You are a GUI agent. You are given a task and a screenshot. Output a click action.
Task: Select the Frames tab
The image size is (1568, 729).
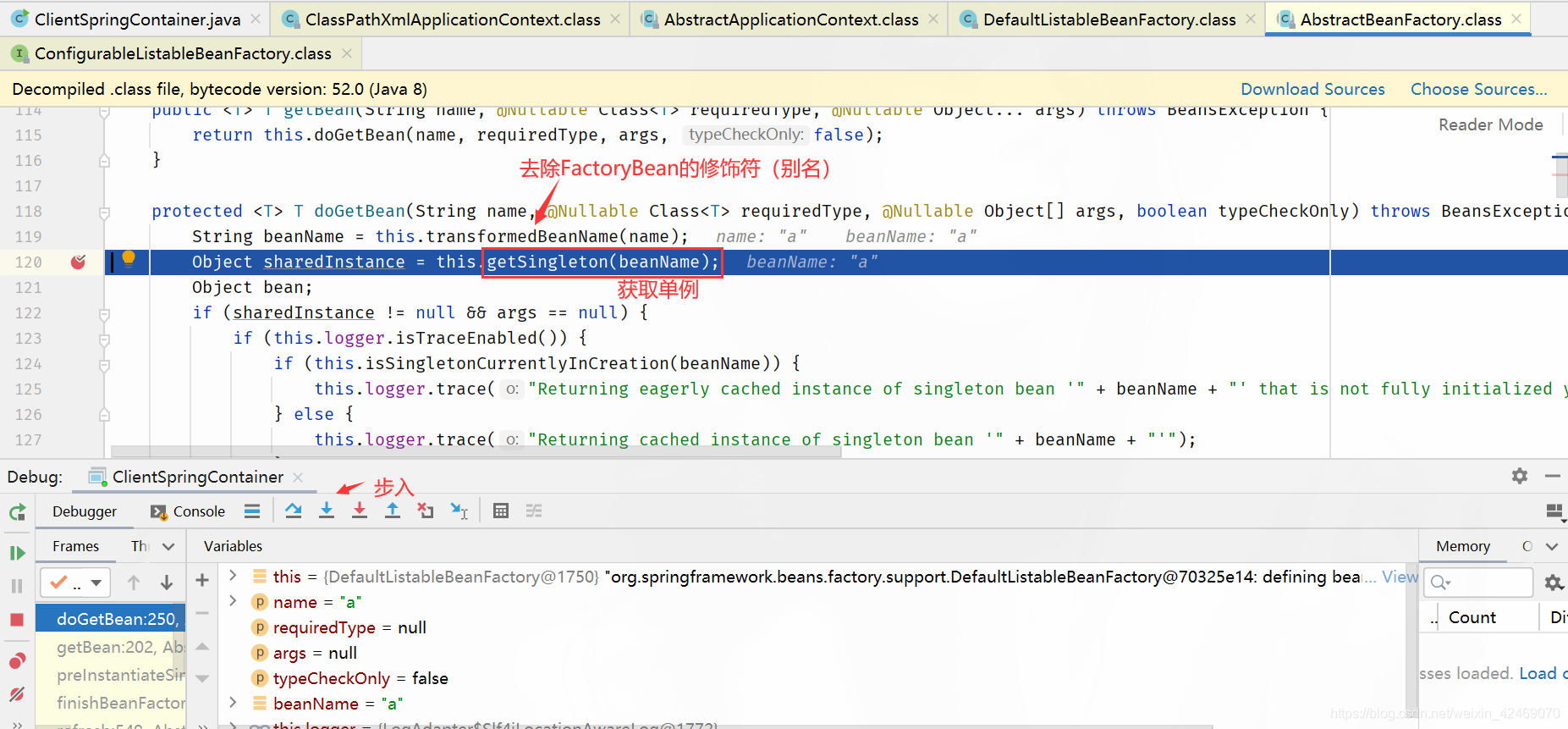point(75,546)
